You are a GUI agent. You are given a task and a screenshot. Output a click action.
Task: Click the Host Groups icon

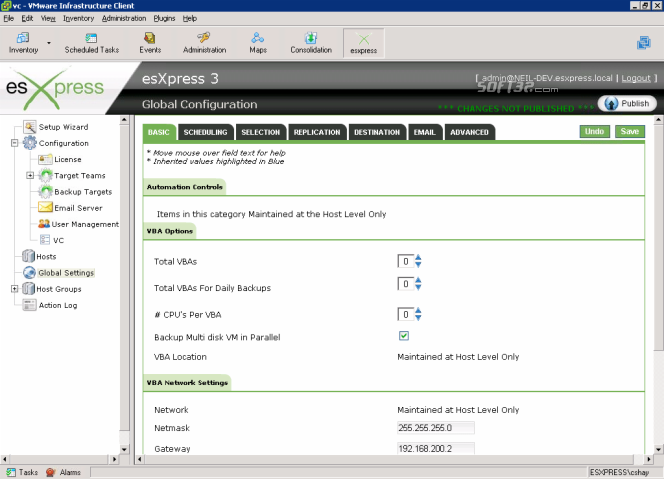tap(28, 288)
